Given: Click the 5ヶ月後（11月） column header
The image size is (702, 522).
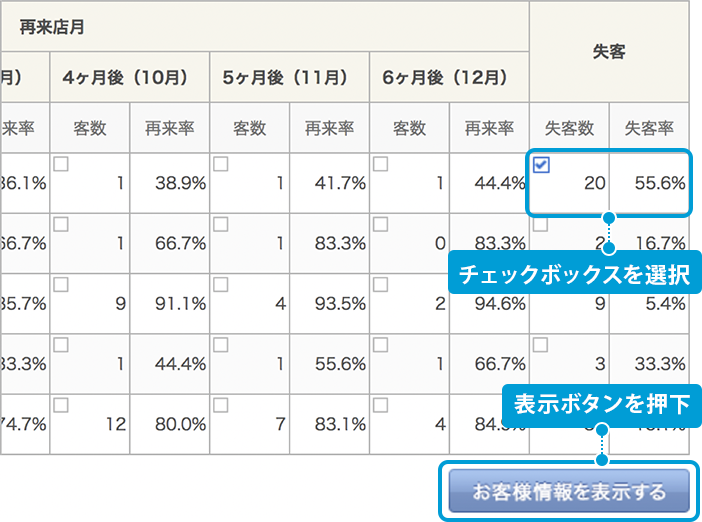Looking at the screenshot, I should point(289,77).
